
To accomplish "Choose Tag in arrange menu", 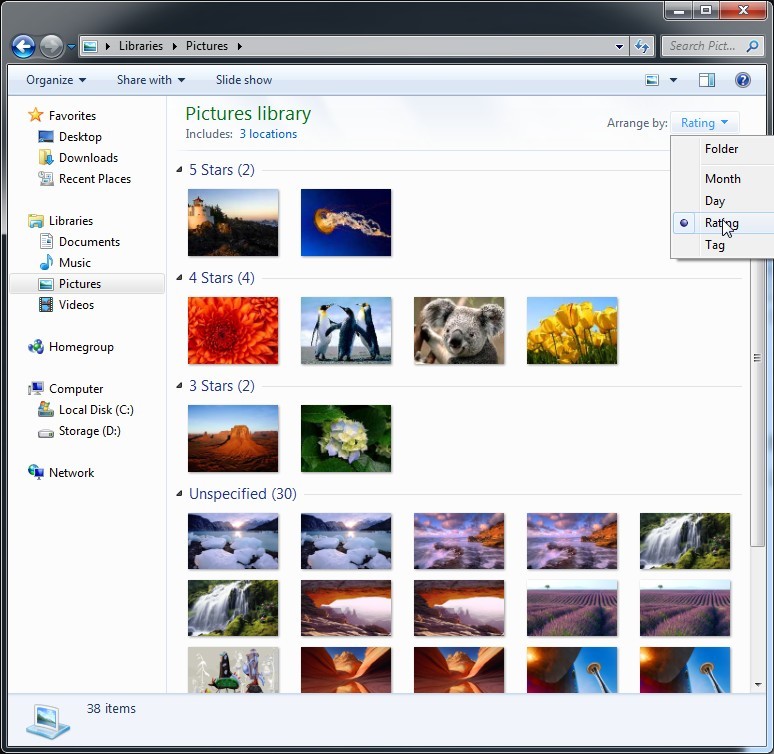I will tap(714, 245).
